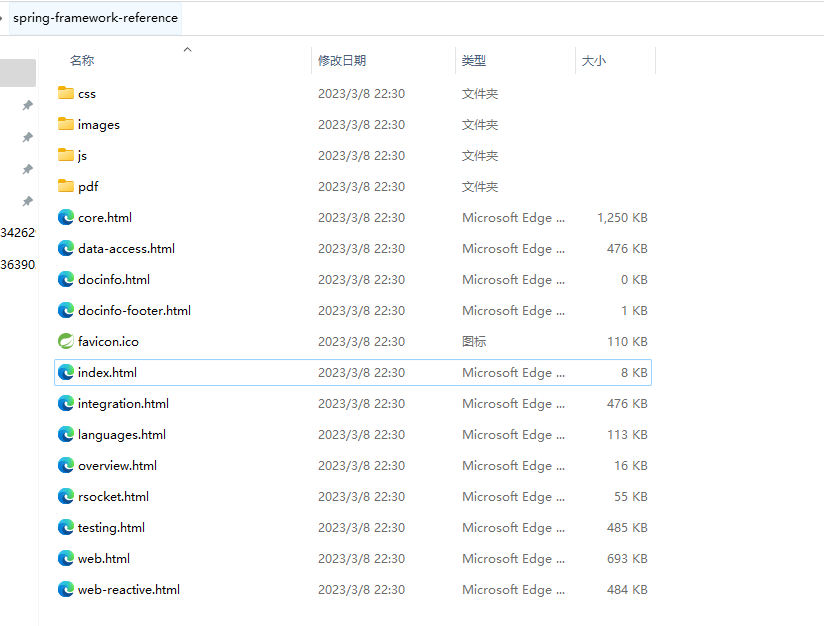Select the rsocket.html file name
Screen dimensions: 824x626
(x=113, y=497)
